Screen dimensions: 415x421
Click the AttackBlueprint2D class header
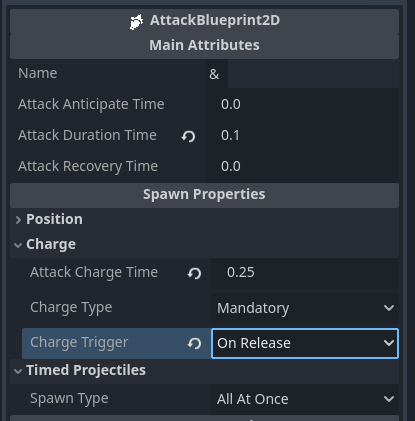(x=204, y=21)
